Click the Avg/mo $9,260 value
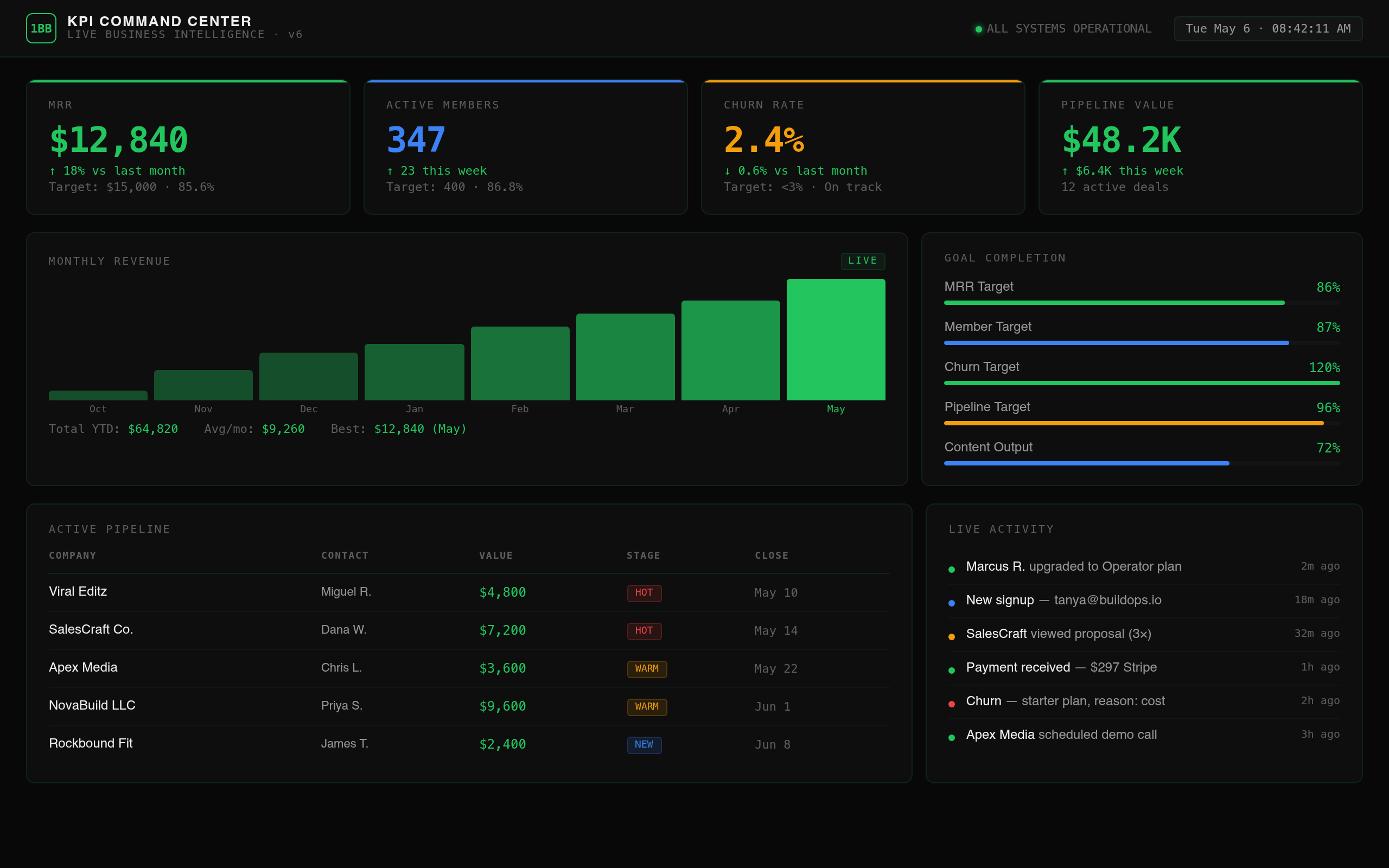 283,429
